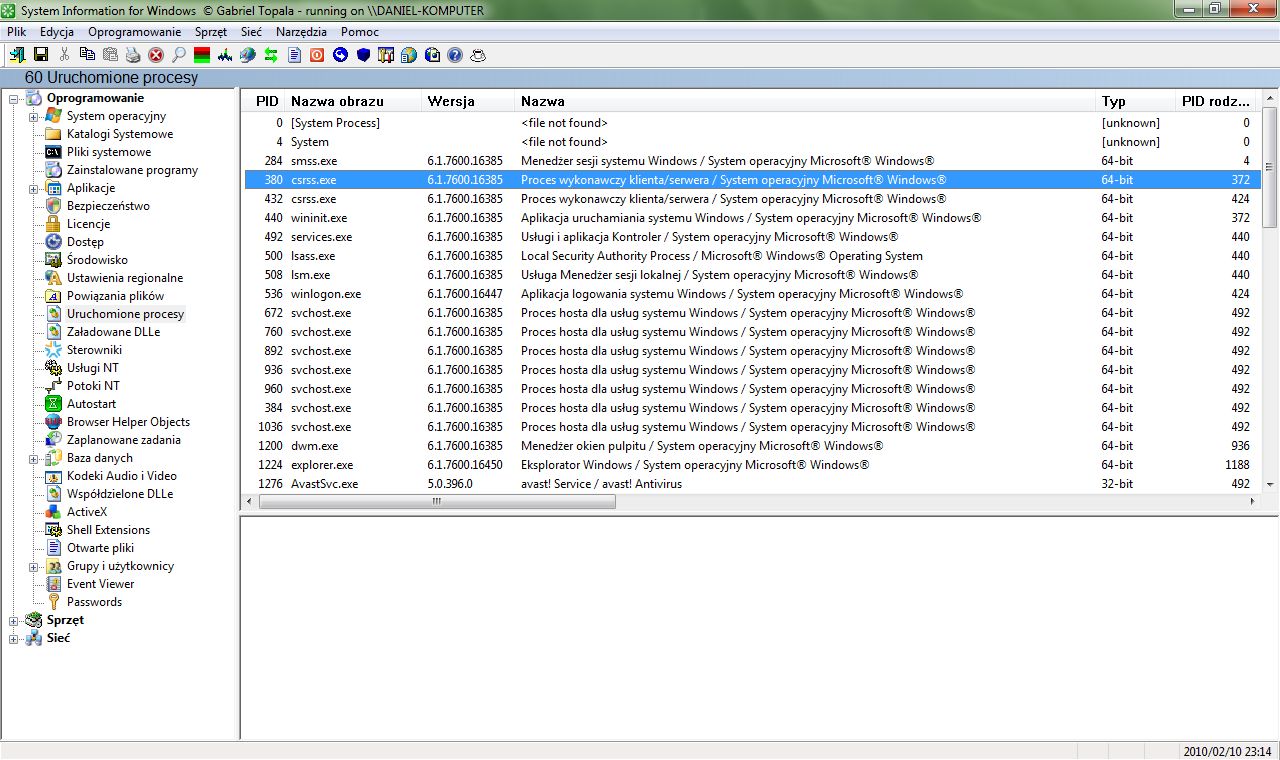Sort by the PID column header

(x=264, y=101)
